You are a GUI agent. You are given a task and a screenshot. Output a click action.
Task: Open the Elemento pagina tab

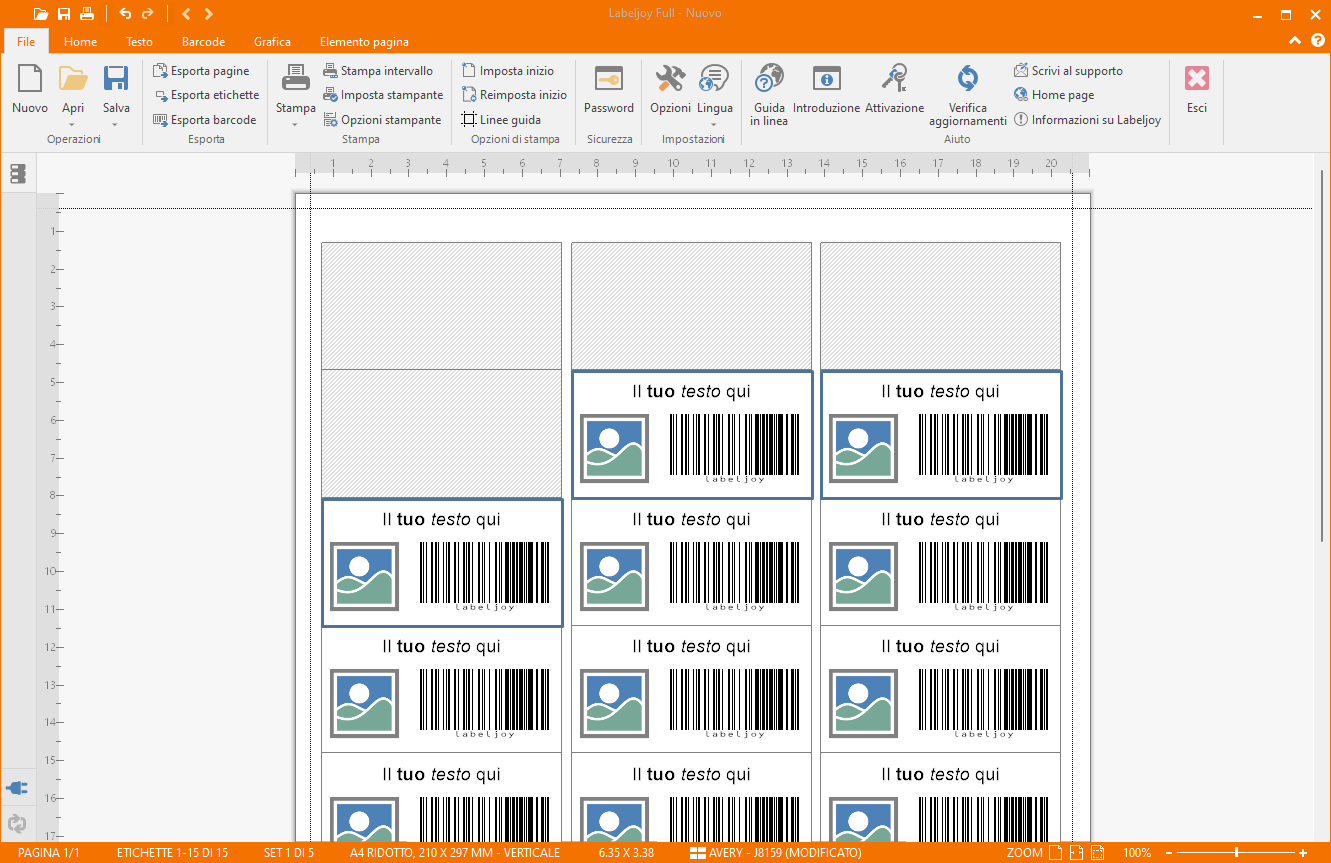[364, 42]
